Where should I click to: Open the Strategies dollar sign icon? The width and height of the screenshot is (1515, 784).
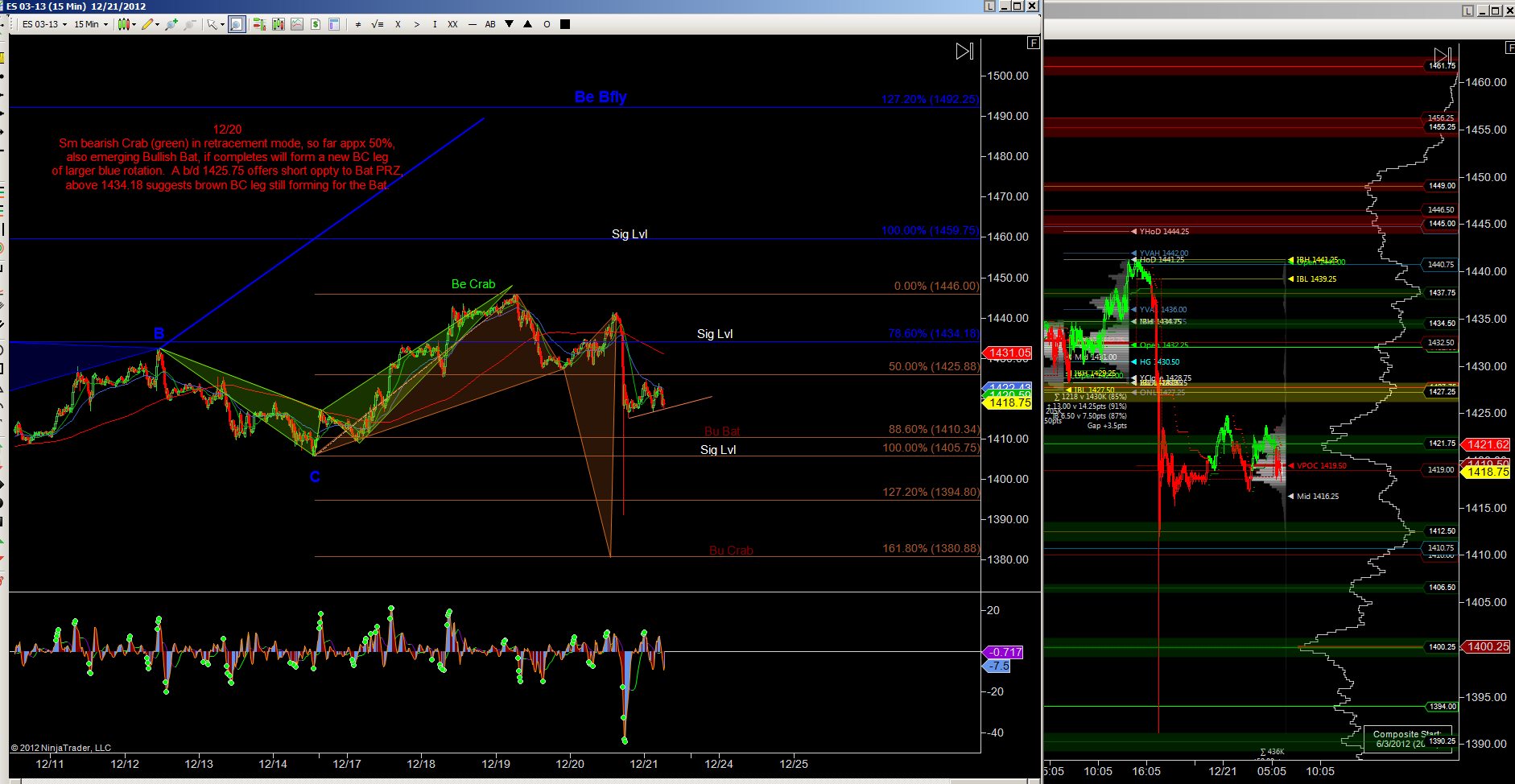tap(316, 24)
